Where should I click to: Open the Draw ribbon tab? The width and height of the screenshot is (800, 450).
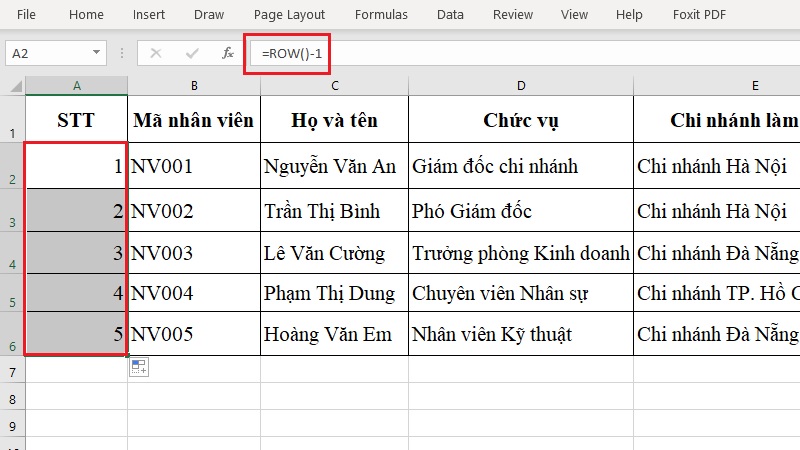click(209, 15)
